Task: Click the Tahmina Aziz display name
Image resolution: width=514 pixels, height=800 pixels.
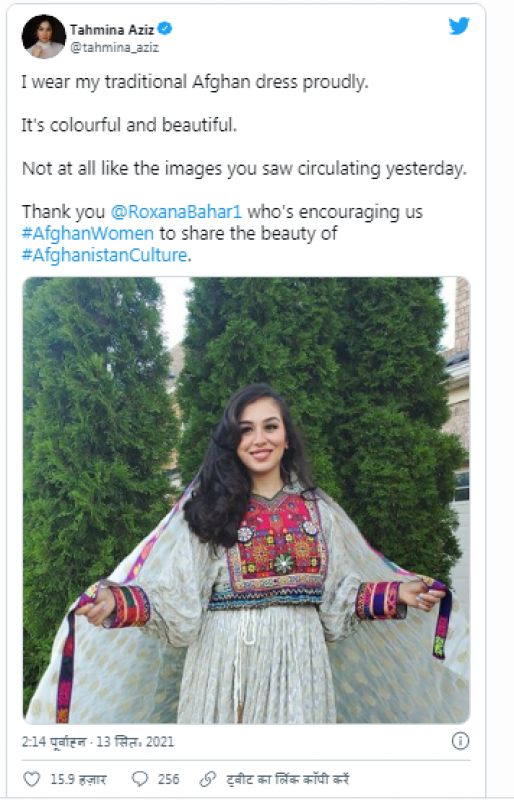Action: coord(112,30)
